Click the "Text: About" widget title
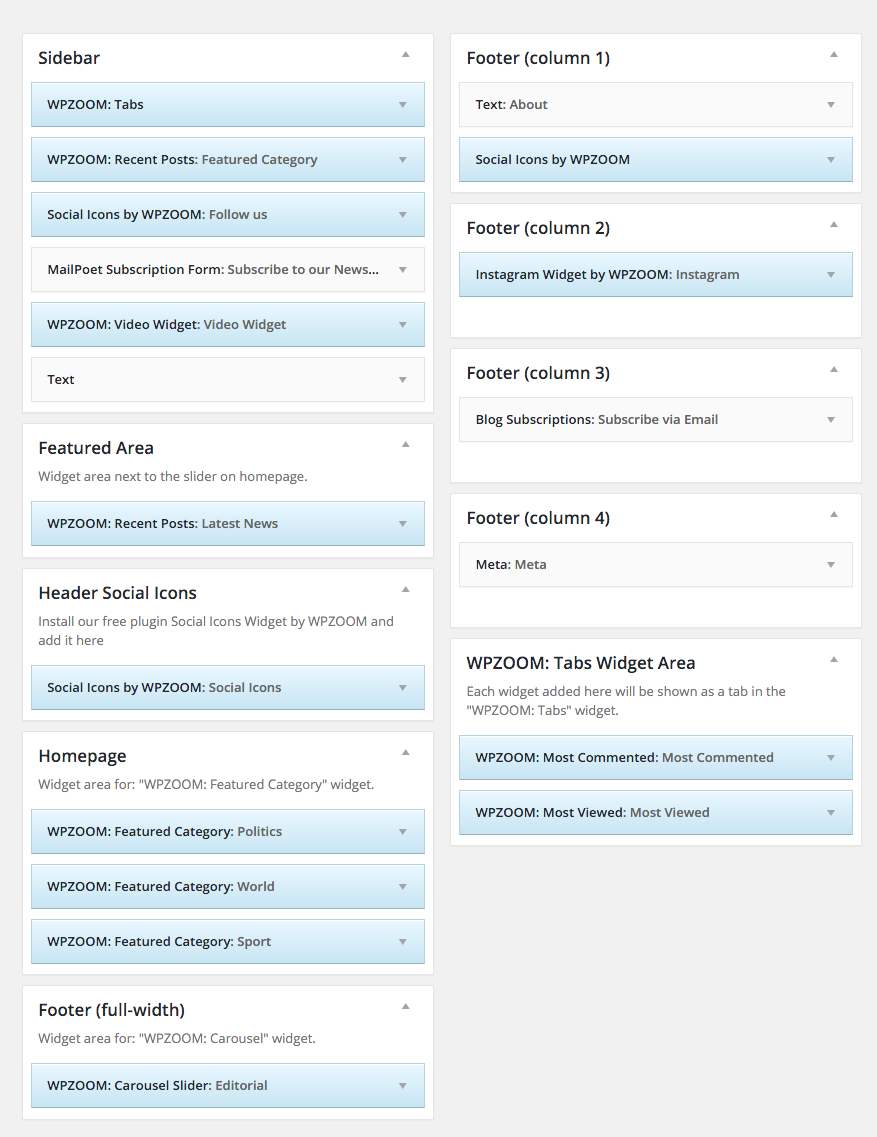 pyautogui.click(x=511, y=104)
